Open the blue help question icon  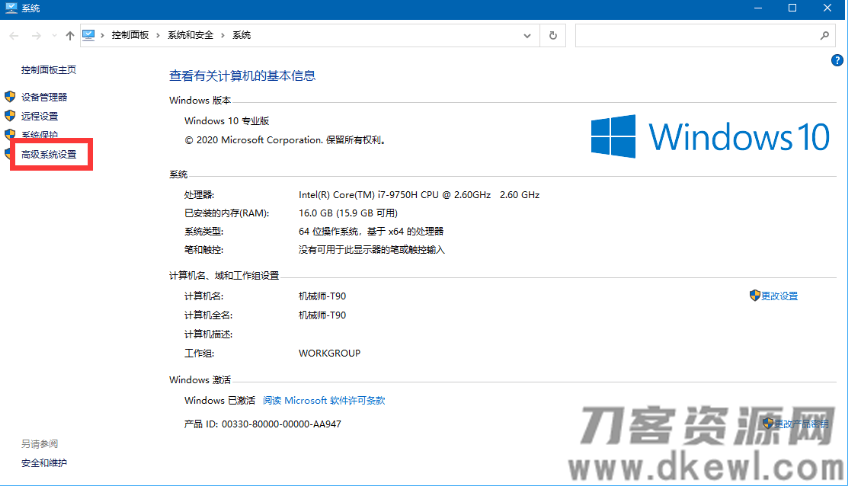click(837, 61)
